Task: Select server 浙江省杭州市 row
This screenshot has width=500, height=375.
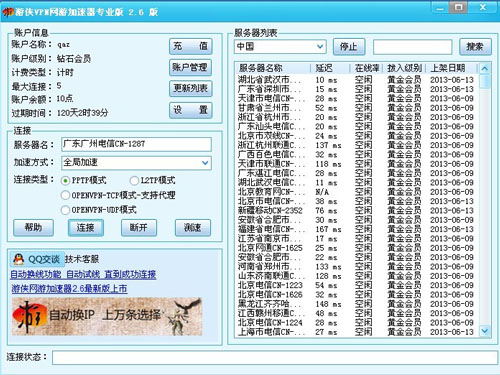Action: coord(357,117)
